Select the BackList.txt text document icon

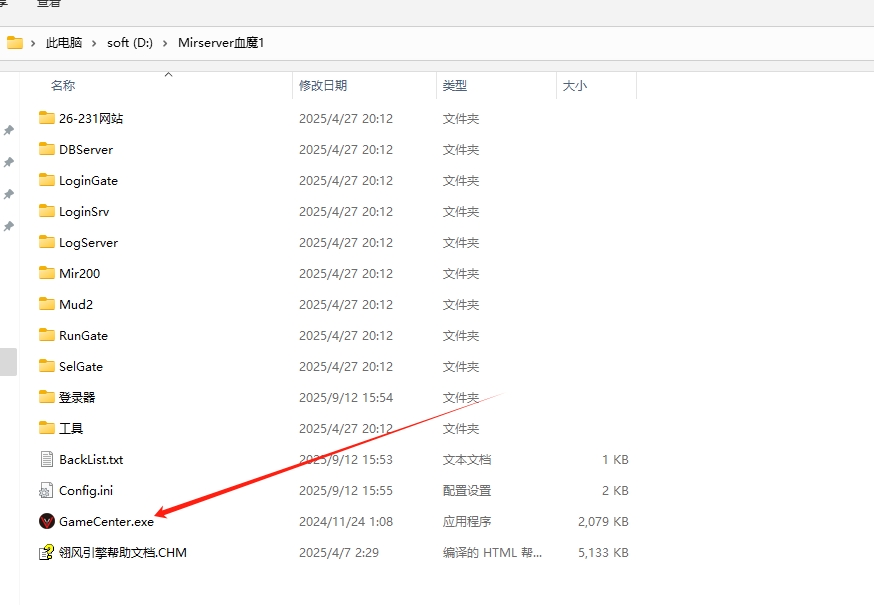click(x=46, y=459)
